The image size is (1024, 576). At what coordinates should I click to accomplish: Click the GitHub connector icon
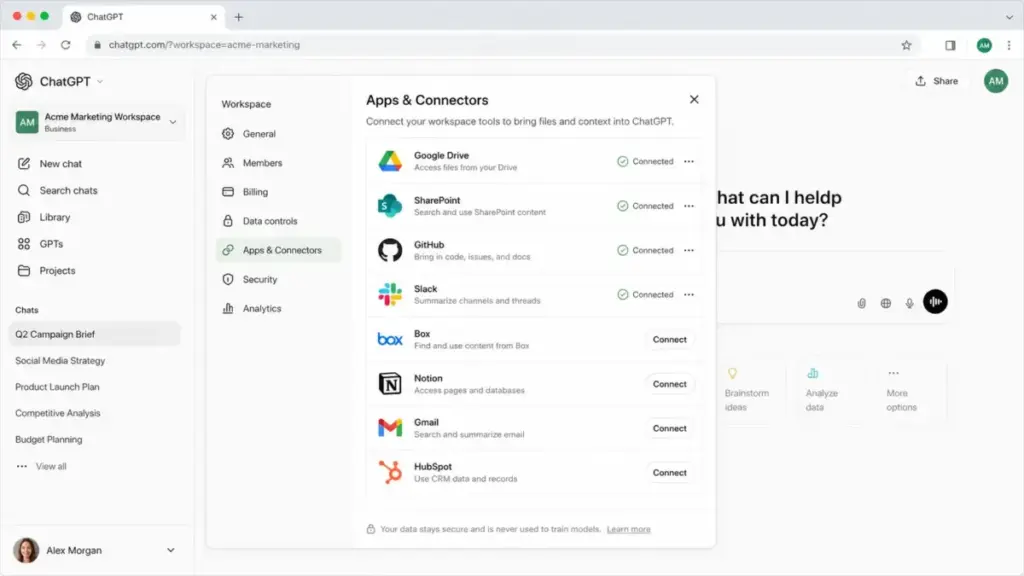(391, 250)
